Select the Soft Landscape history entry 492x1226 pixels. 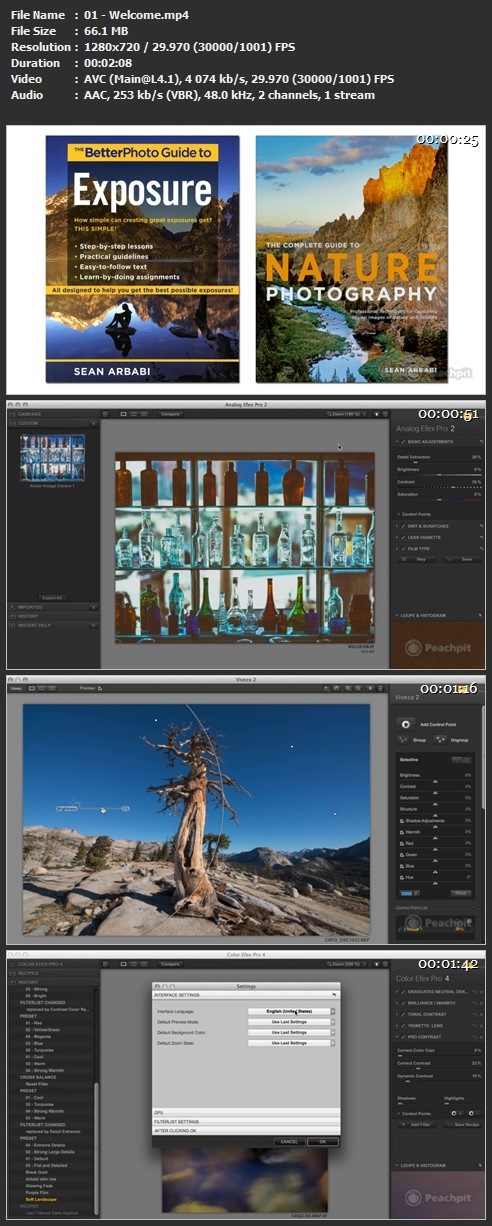(43, 1199)
